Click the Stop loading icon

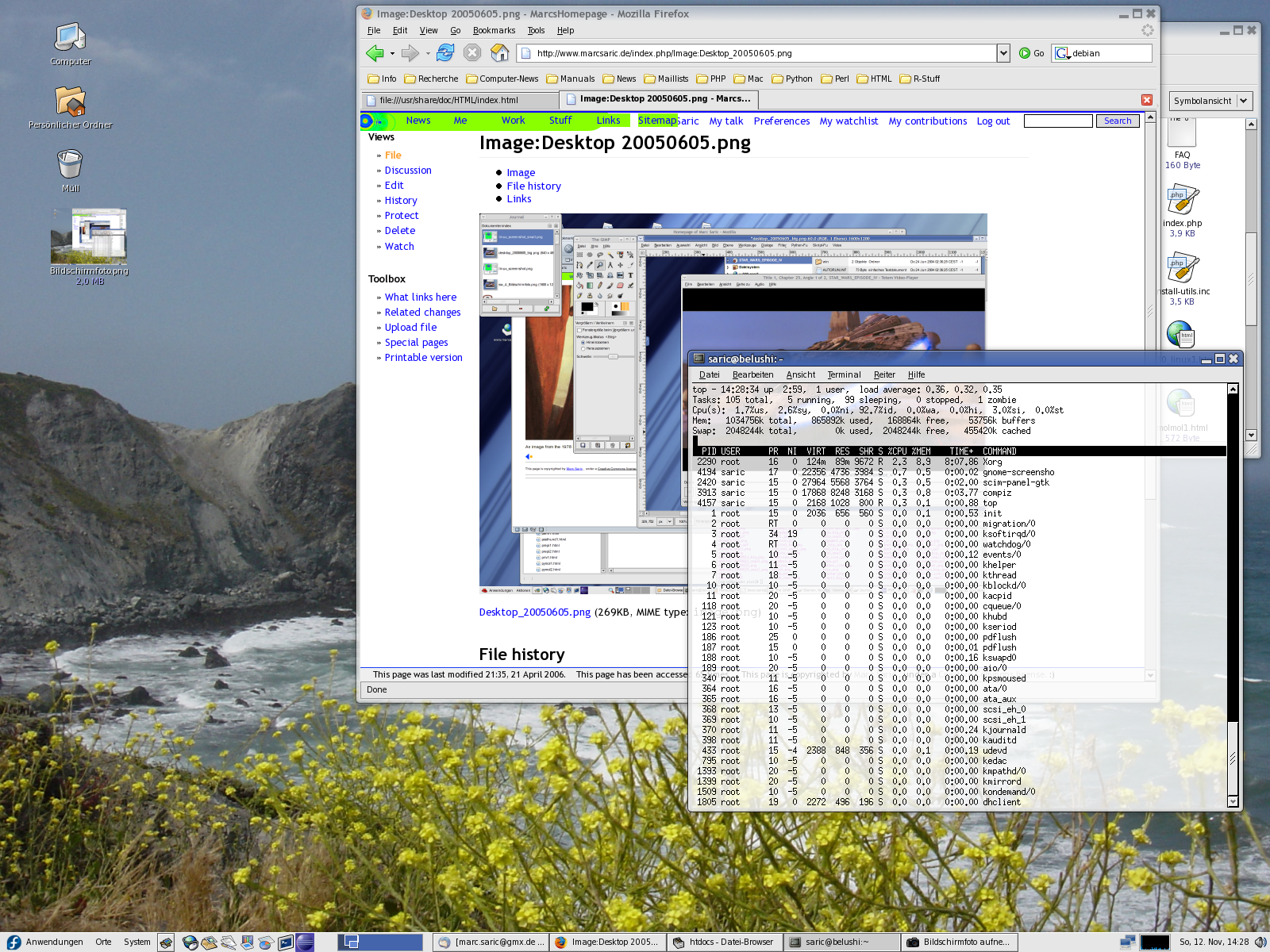[472, 53]
